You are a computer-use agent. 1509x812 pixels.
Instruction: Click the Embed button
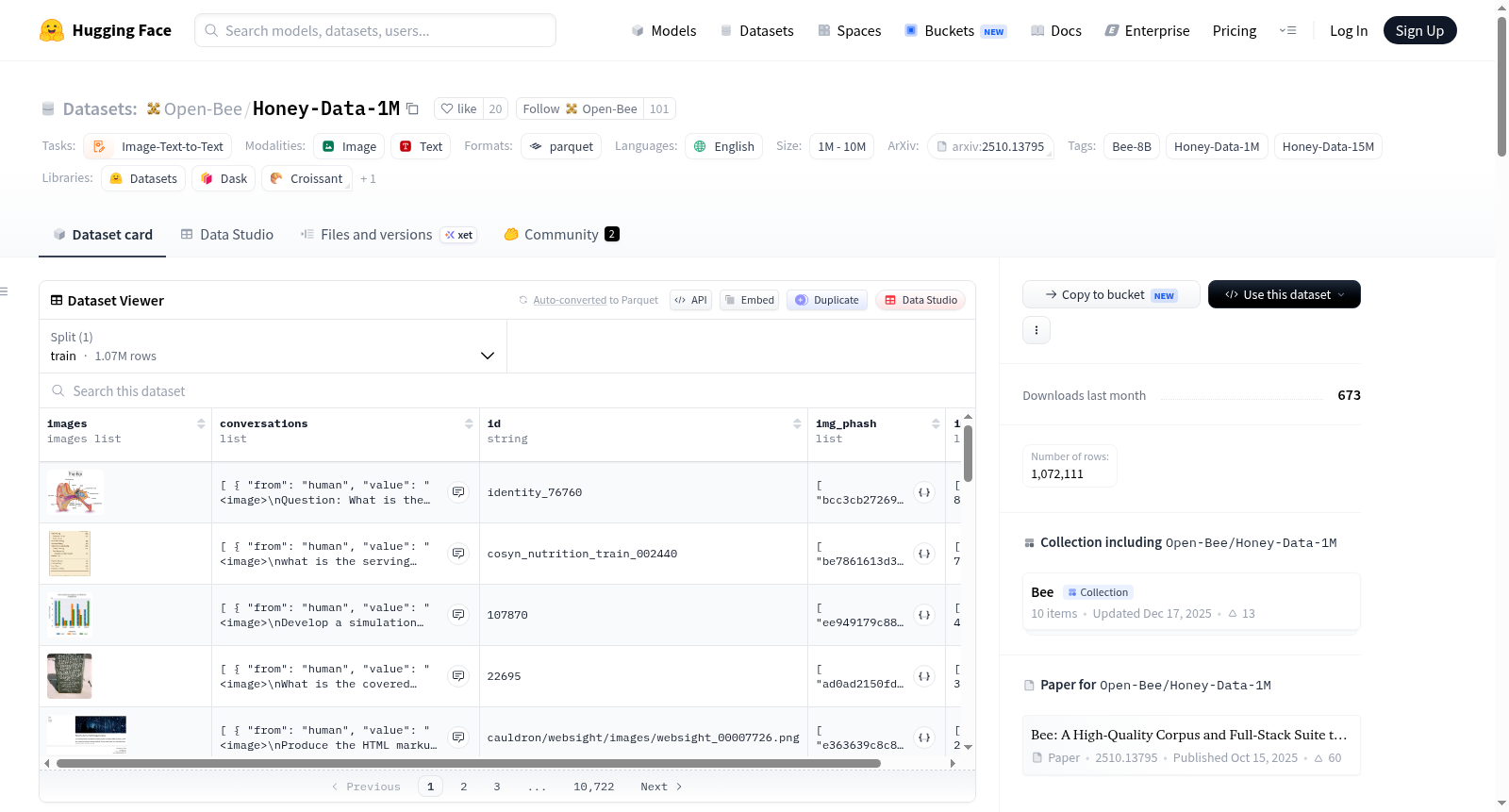pyautogui.click(x=749, y=300)
